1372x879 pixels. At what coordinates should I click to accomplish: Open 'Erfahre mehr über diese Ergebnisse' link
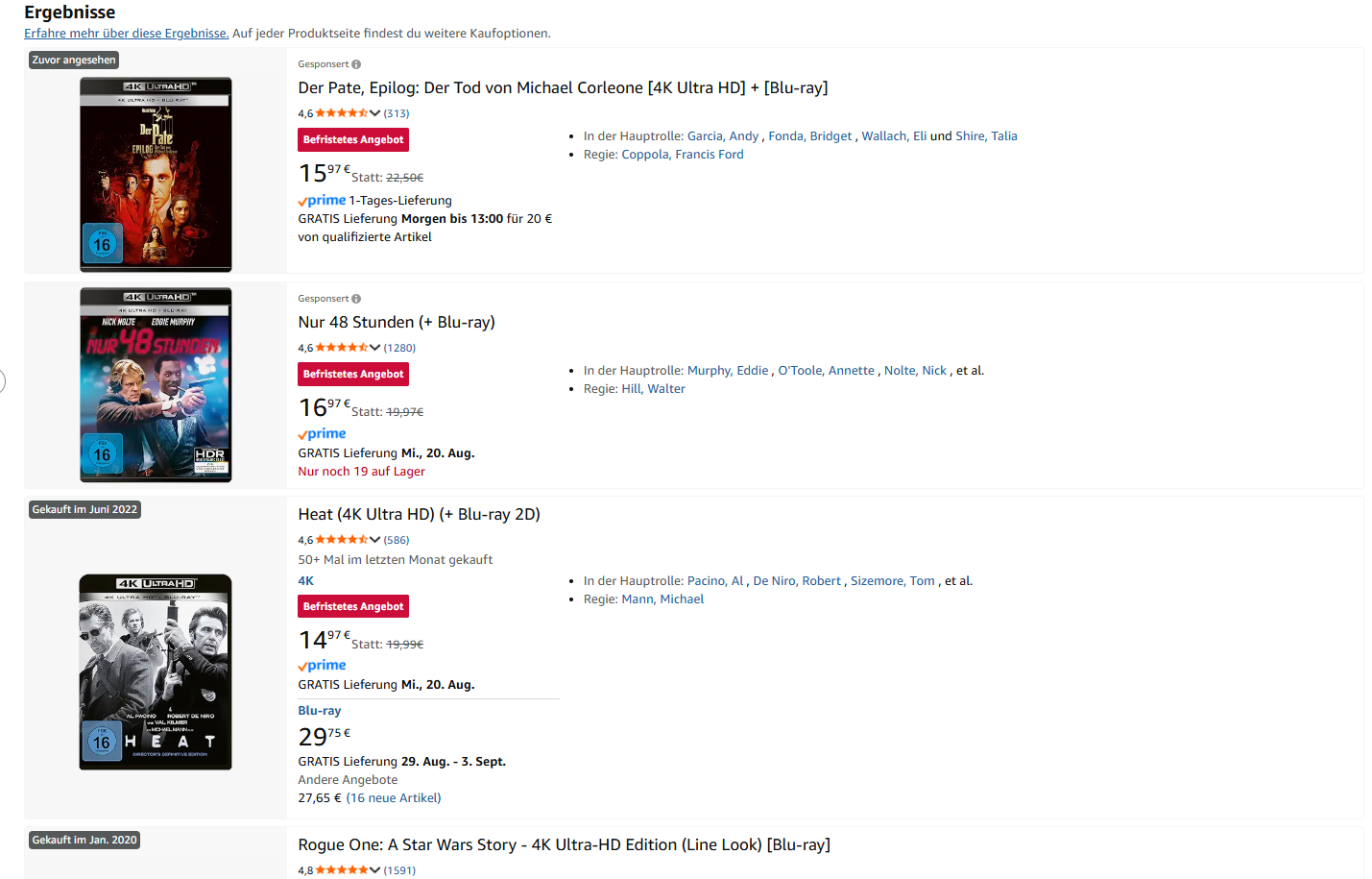tap(126, 34)
